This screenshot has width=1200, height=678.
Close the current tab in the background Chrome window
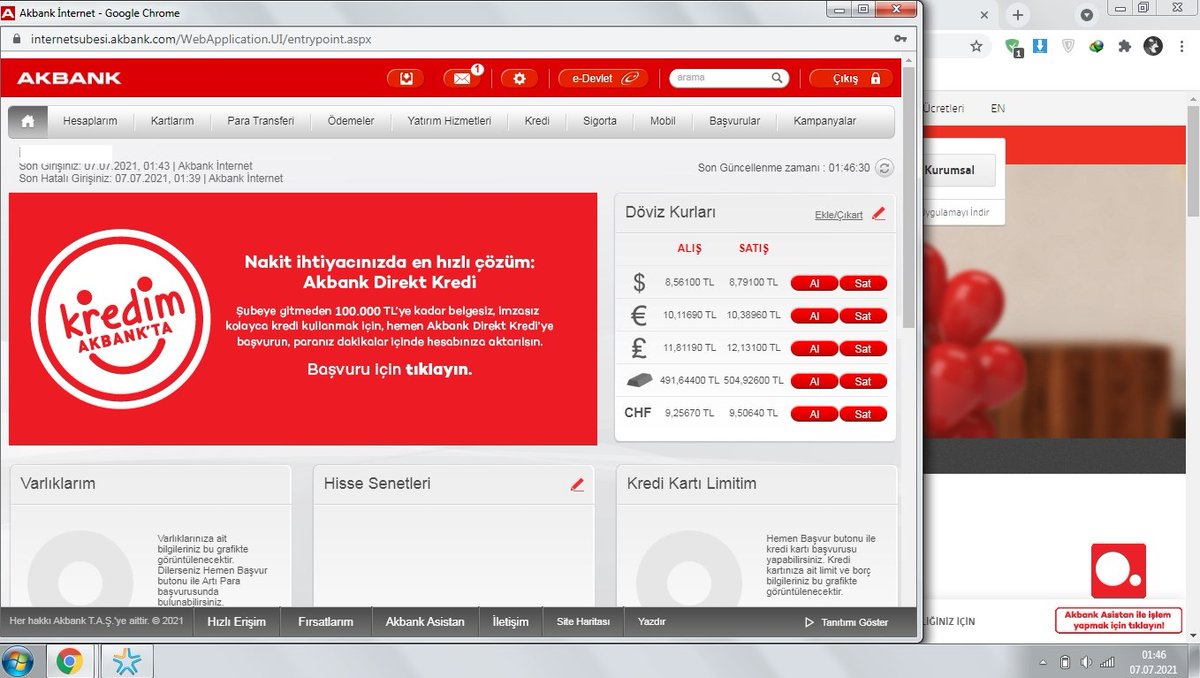[x=984, y=15]
